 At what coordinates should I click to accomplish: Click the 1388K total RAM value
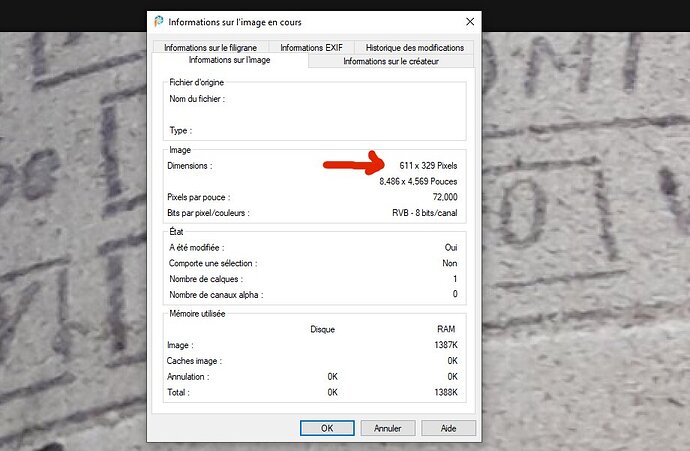(x=446, y=393)
